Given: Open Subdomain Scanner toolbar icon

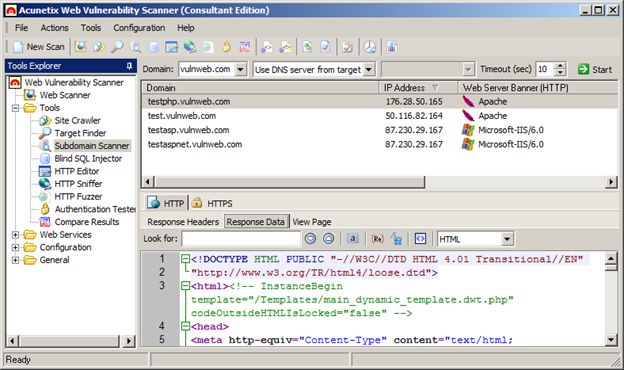Looking at the screenshot, I should pos(136,47).
